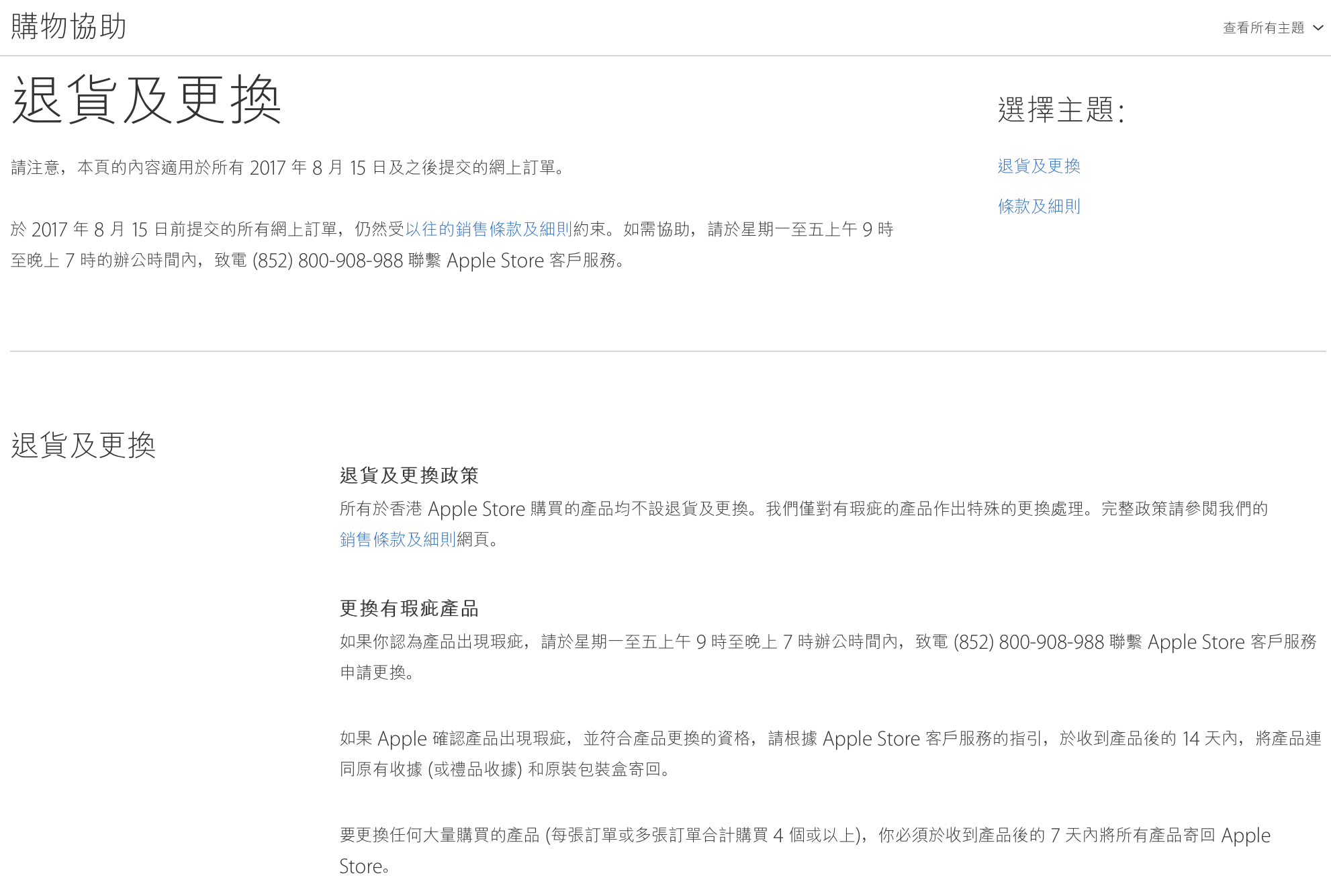Click the 購物協助 header title
1331x896 pixels.
coord(68,27)
